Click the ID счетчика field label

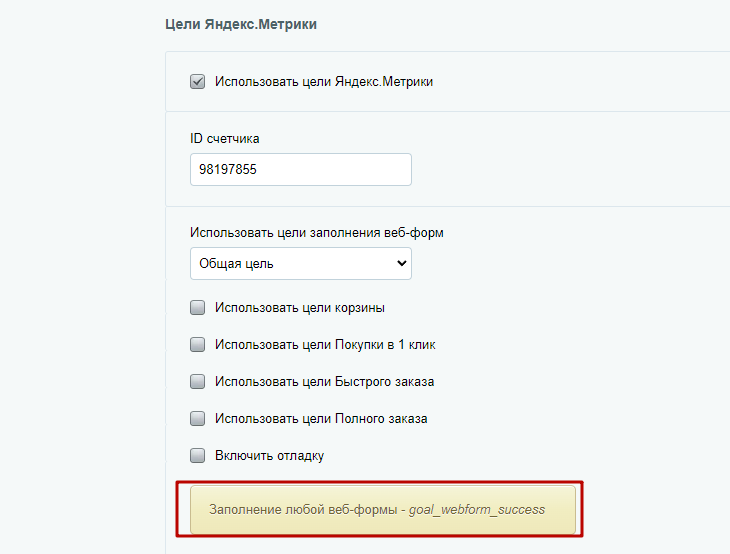pyautogui.click(x=224, y=139)
